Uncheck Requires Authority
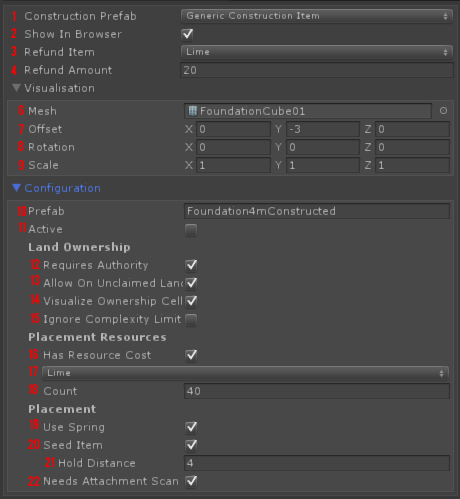The image size is (460, 499). (191, 265)
